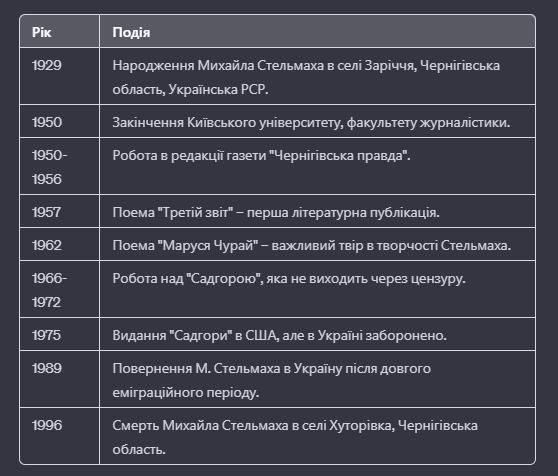This screenshot has height=476, width=558.
Task: Click the "Чернігівська правда" newspaper event
Action: pyautogui.click(x=261, y=156)
